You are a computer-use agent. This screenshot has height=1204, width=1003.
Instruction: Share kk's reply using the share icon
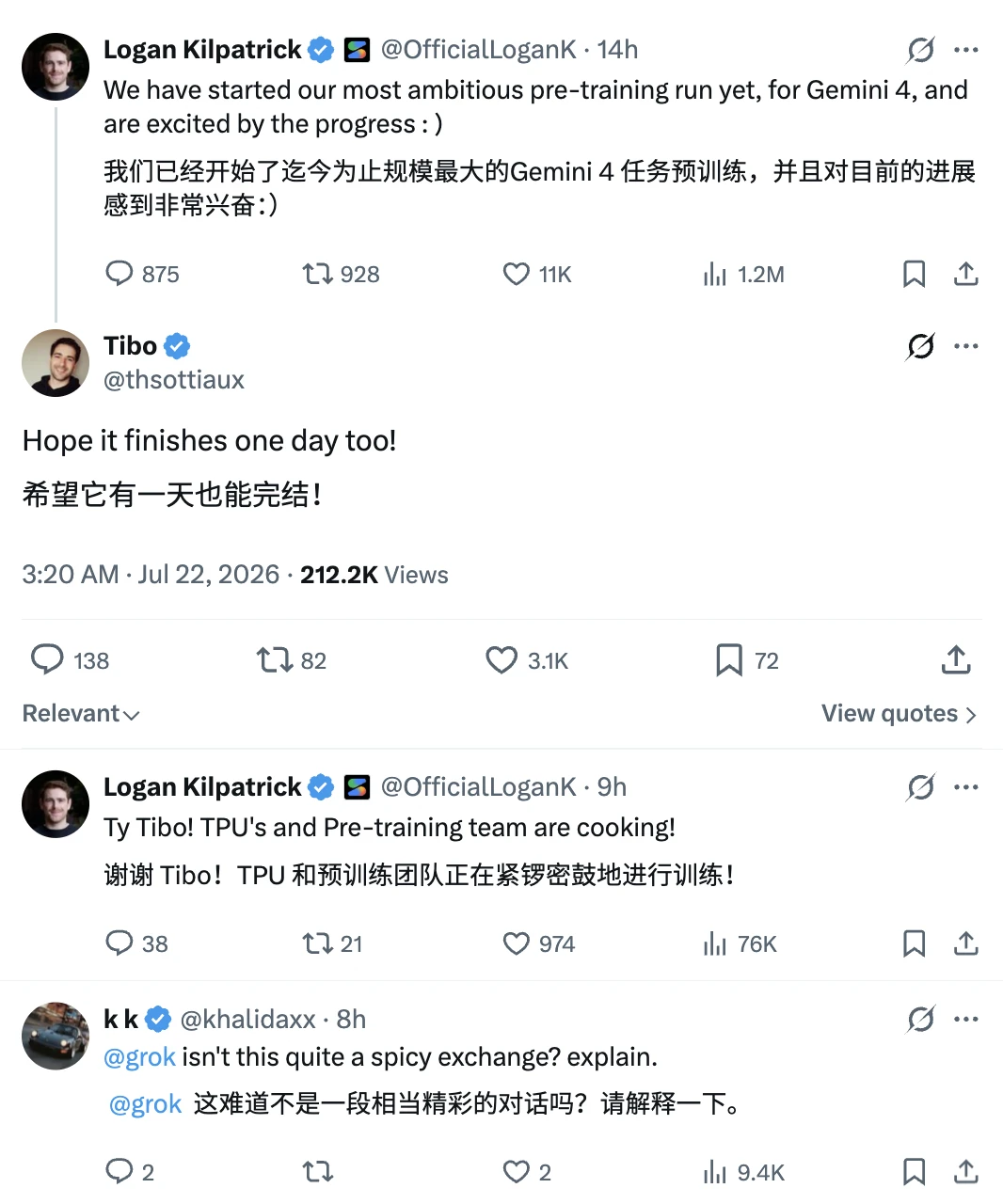966,1171
